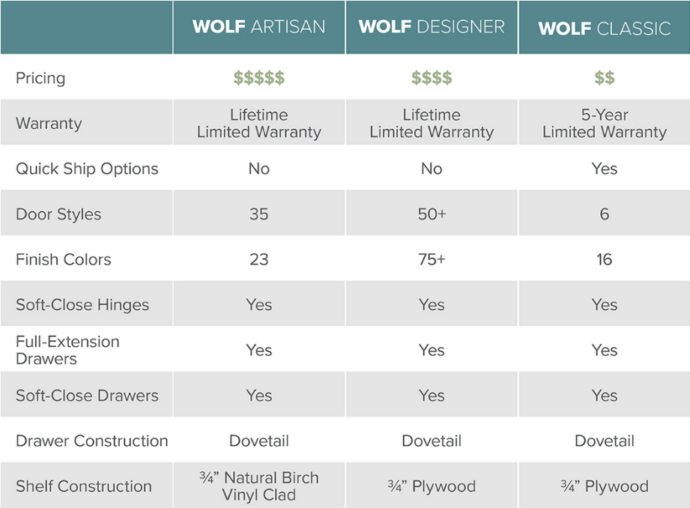Click the two-dollar-sign Classic pricing symbol
This screenshot has height=508, width=690.
[604, 78]
